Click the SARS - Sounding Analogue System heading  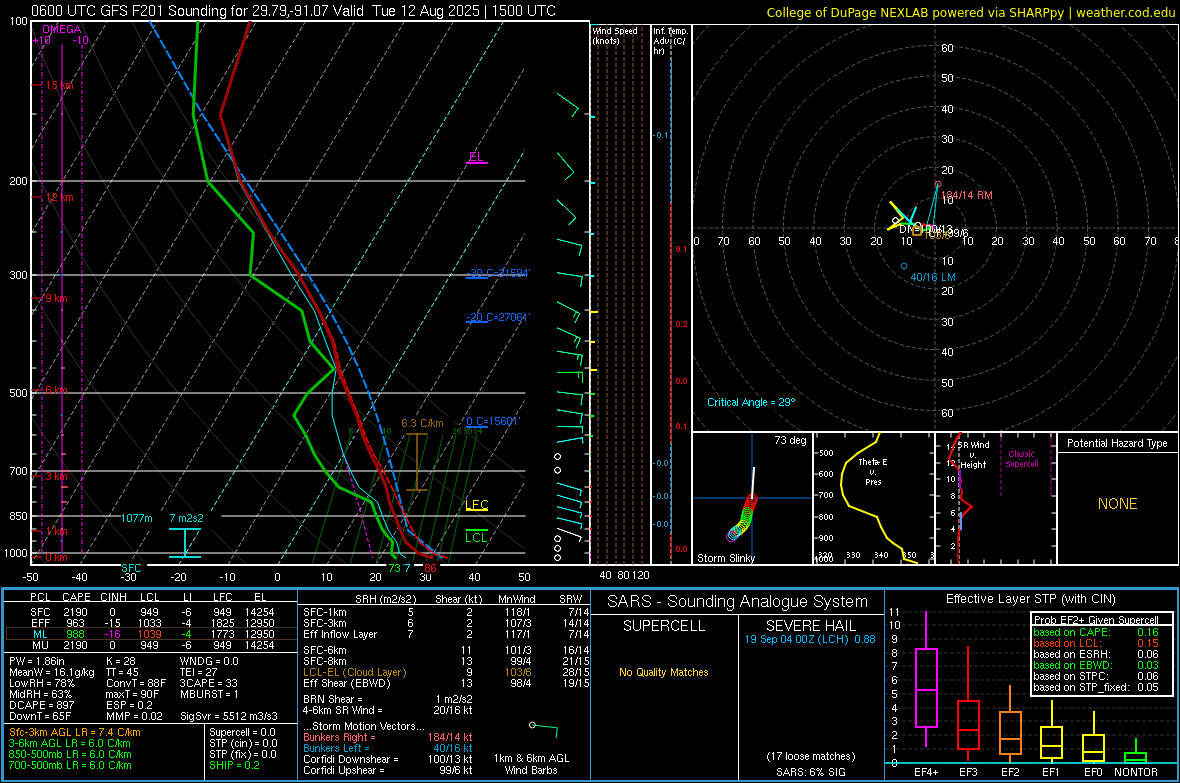click(x=738, y=602)
